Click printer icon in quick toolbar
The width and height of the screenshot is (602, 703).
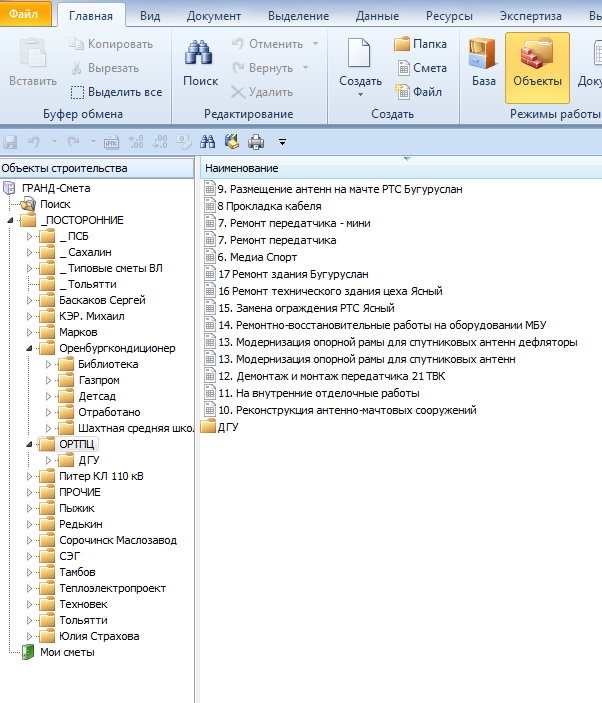256,142
